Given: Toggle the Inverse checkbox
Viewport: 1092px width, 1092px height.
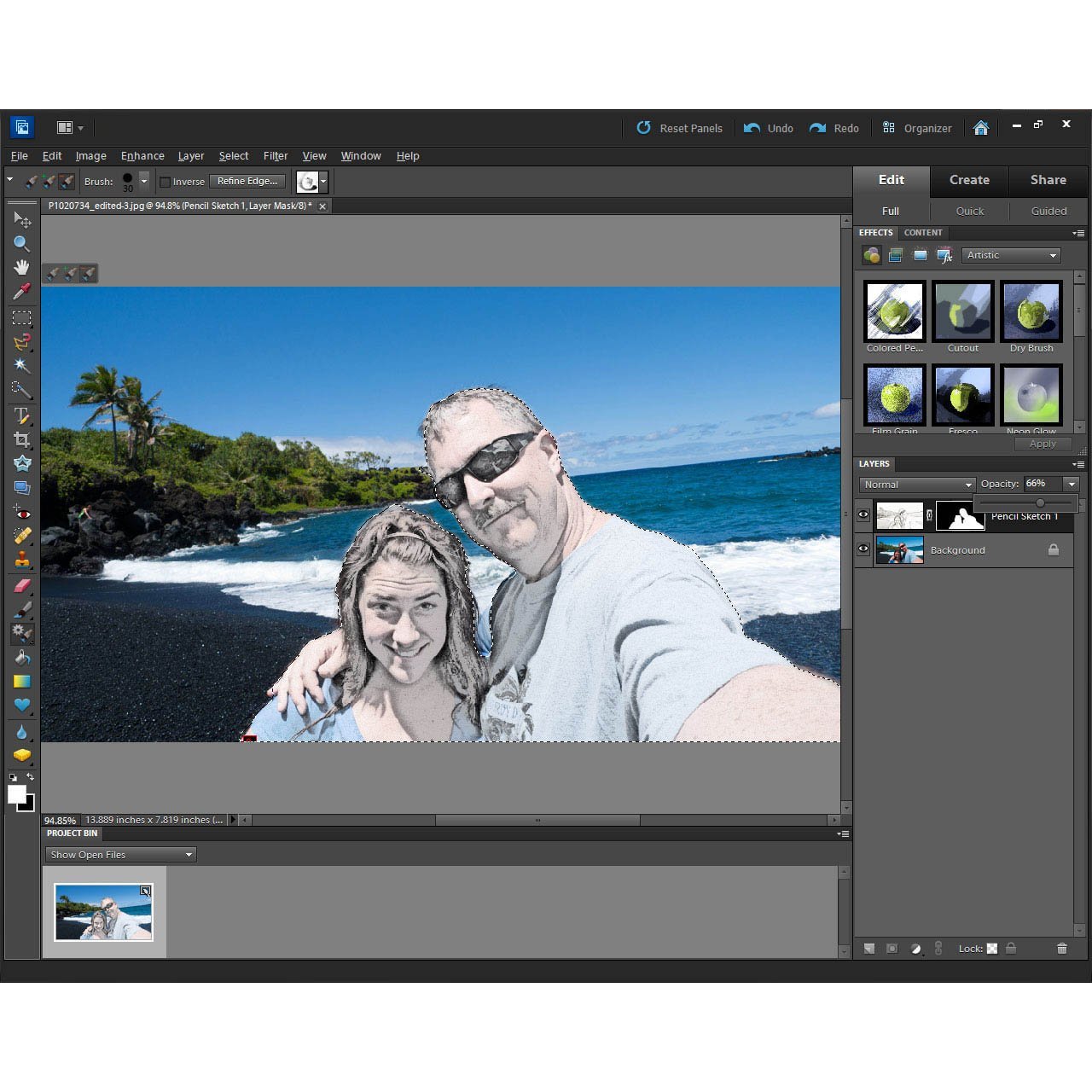Looking at the screenshot, I should click(166, 182).
